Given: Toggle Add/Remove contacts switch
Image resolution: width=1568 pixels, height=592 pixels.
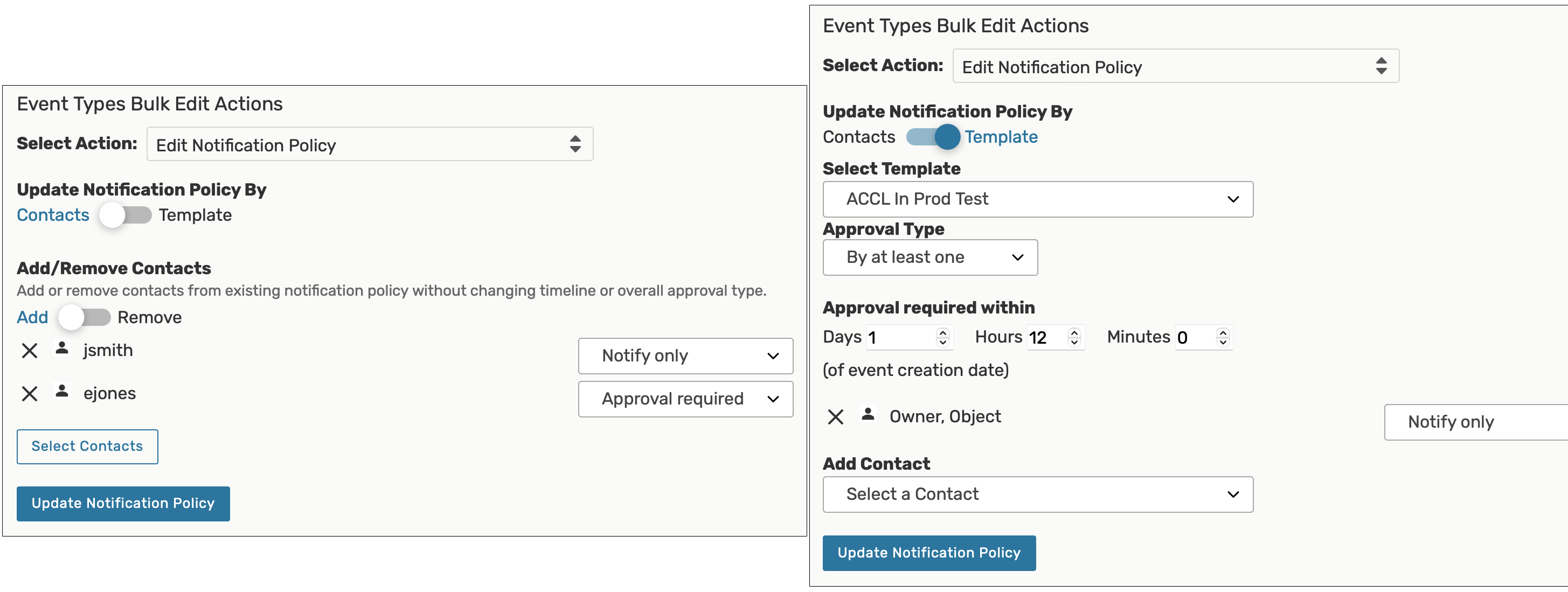Looking at the screenshot, I should [x=85, y=318].
